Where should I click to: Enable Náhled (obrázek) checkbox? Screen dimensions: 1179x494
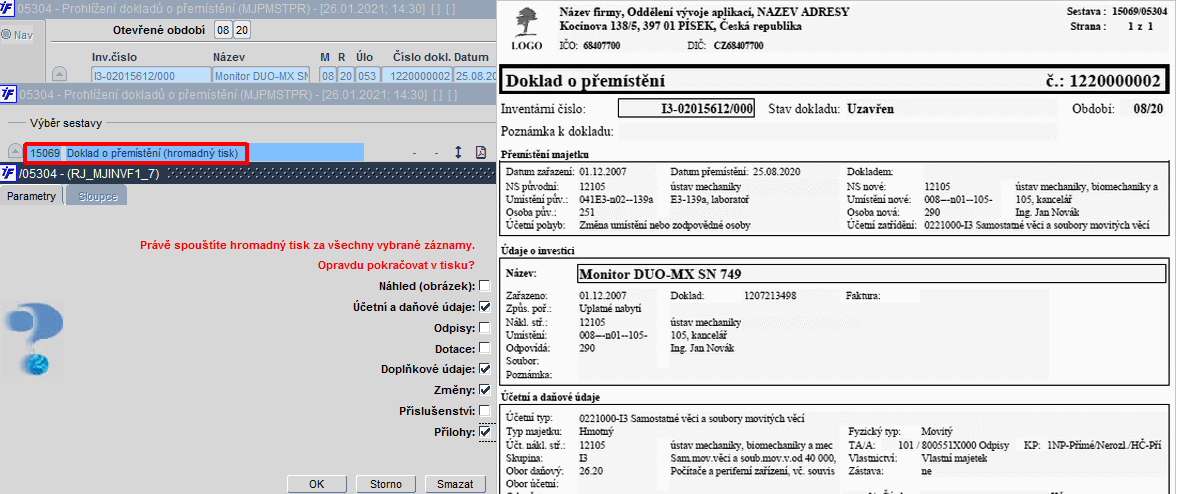[485, 286]
